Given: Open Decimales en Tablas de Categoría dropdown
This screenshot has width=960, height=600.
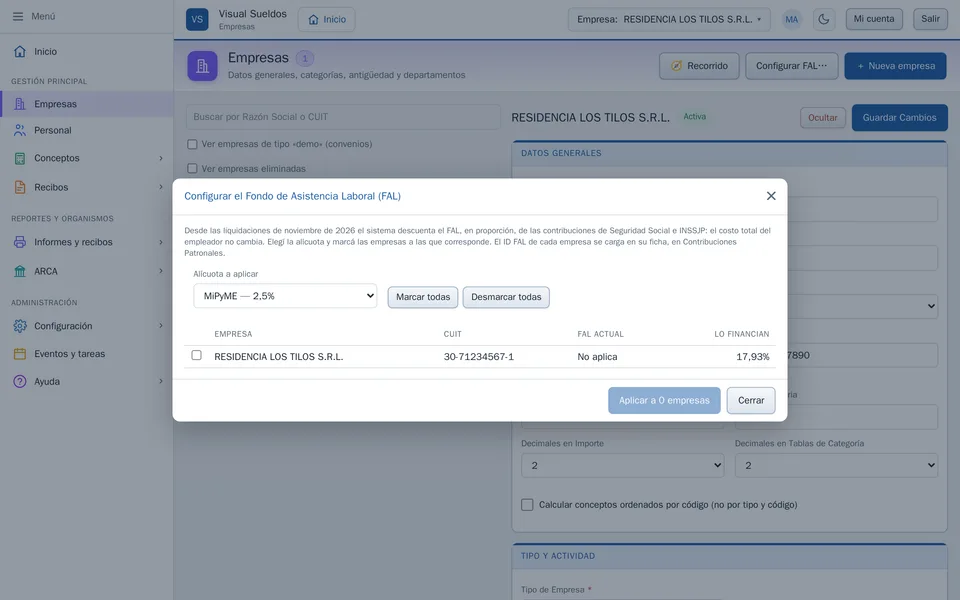Looking at the screenshot, I should [836, 465].
